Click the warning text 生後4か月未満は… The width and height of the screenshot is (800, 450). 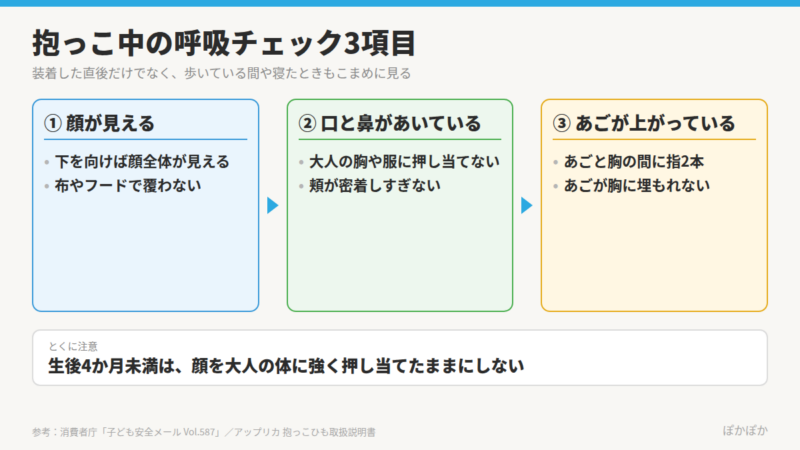pyautogui.click(x=286, y=366)
